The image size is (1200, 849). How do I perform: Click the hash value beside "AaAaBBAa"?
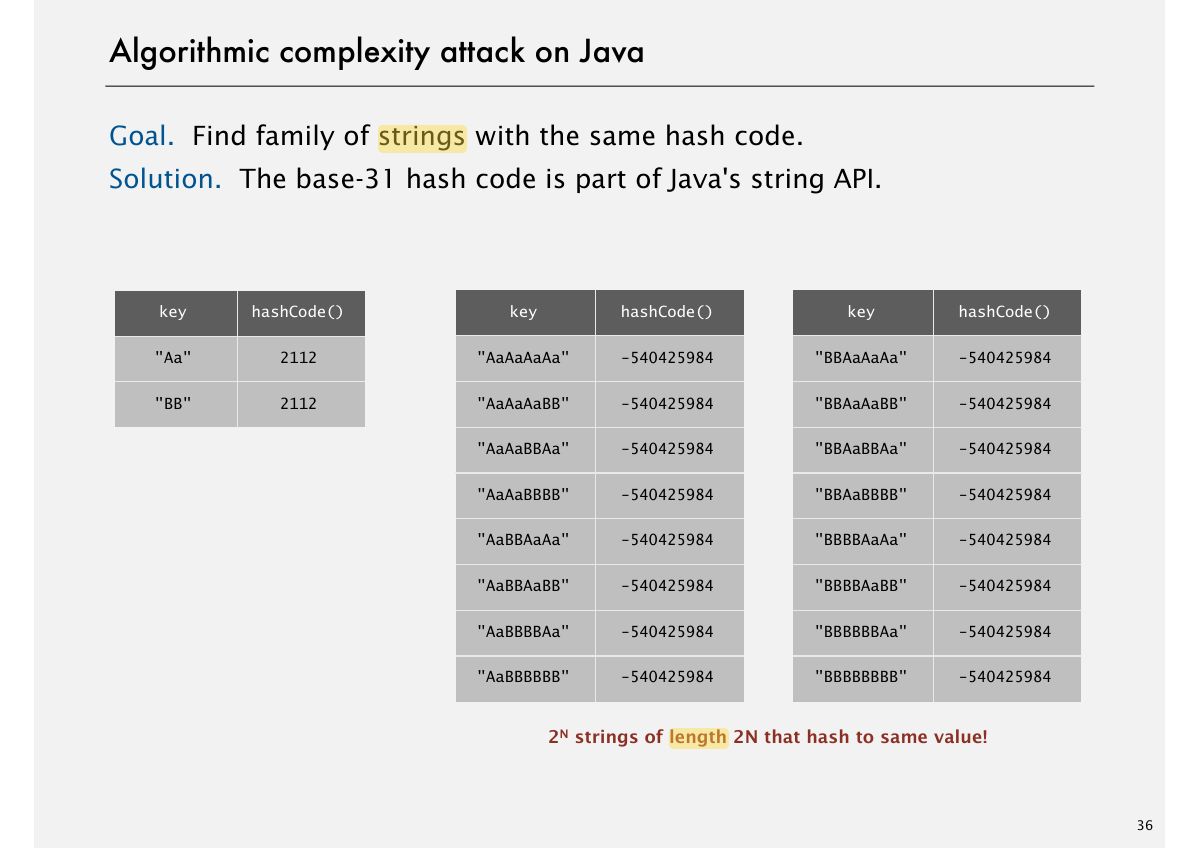click(x=670, y=449)
